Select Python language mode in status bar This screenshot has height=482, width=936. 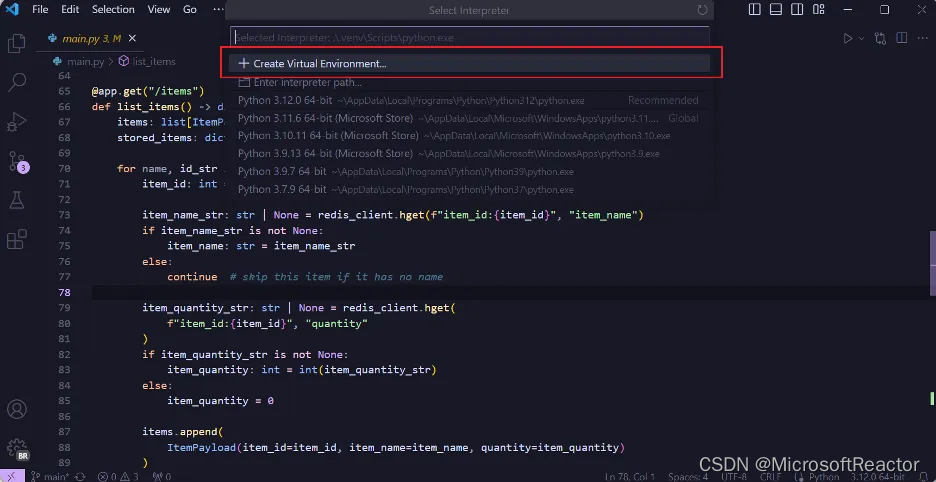coord(824,477)
